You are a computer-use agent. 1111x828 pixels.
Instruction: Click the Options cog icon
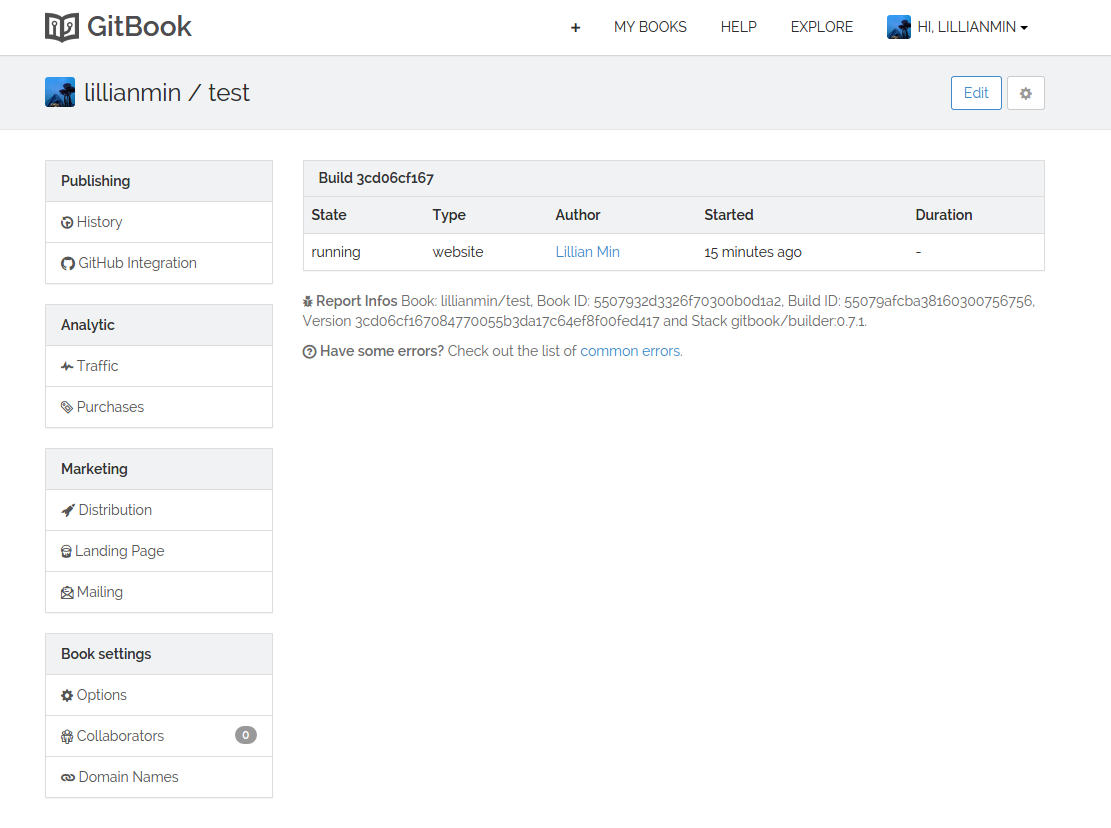[x=67, y=696]
